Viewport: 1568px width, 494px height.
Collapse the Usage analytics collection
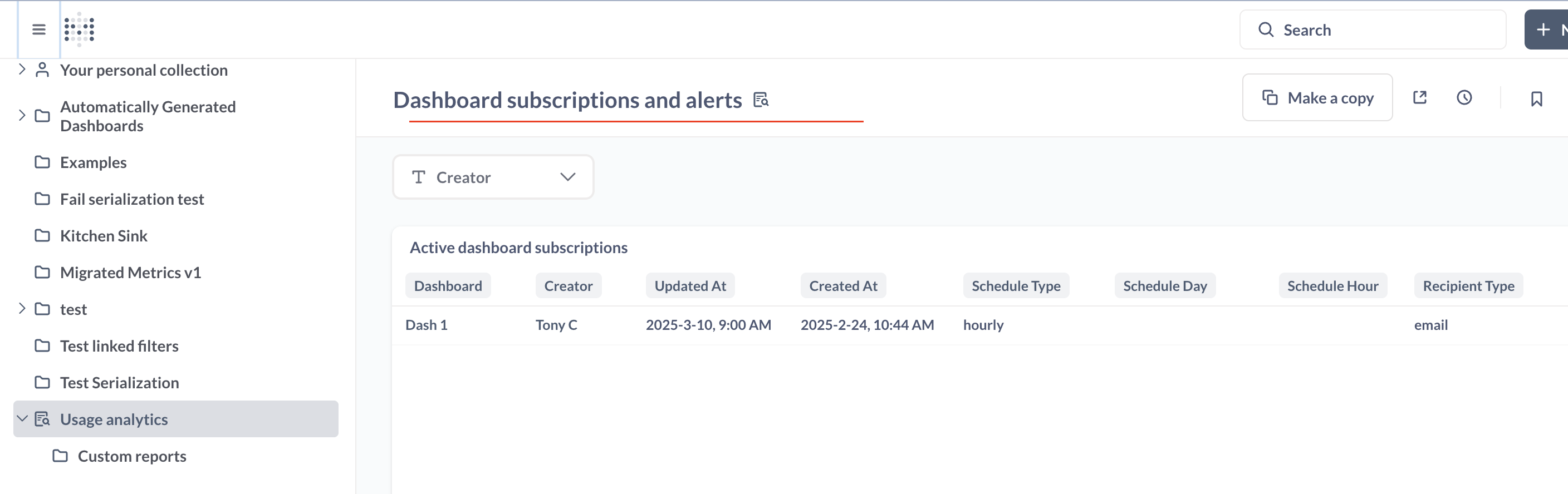[22, 418]
